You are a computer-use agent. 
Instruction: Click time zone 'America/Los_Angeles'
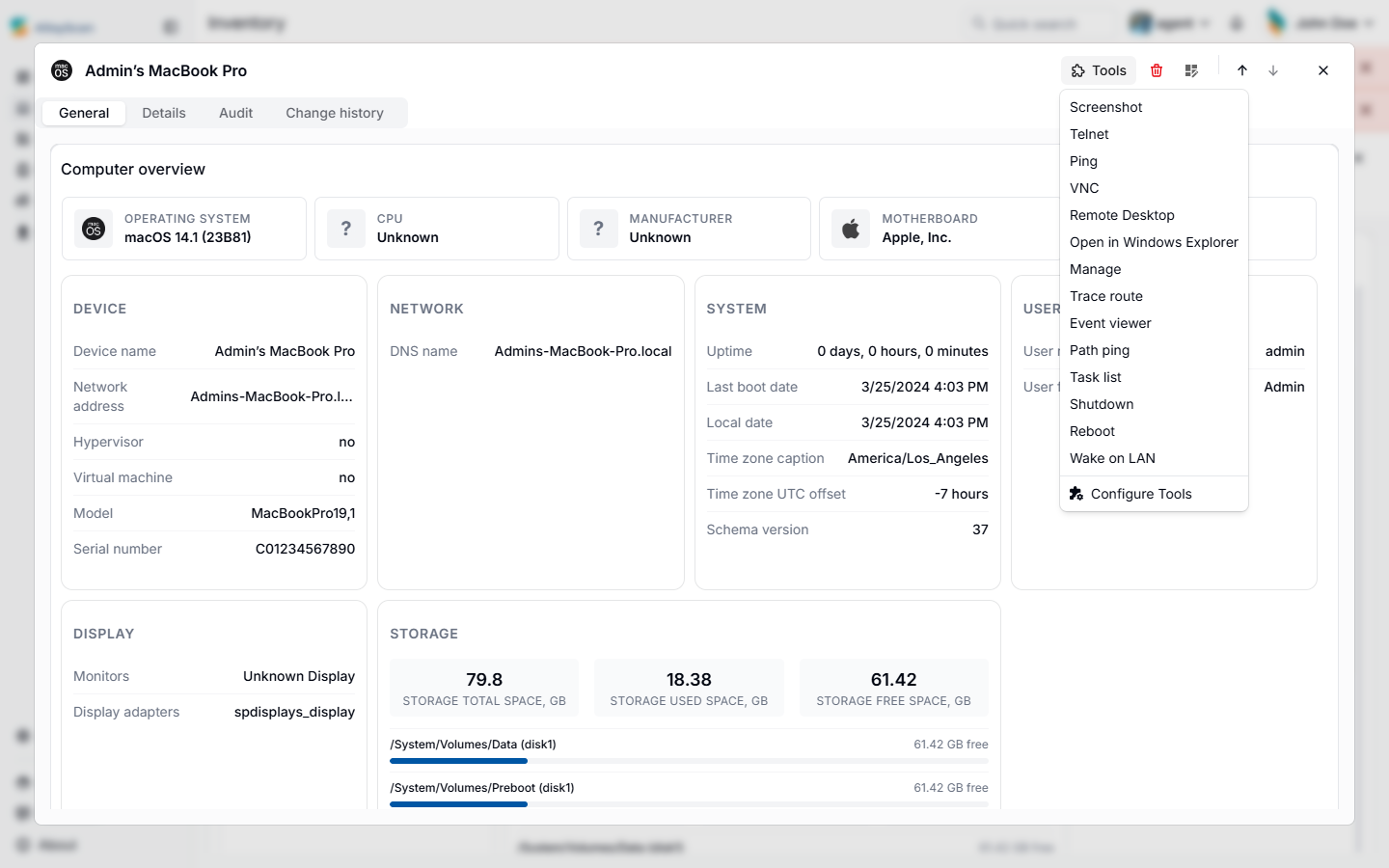tap(918, 458)
